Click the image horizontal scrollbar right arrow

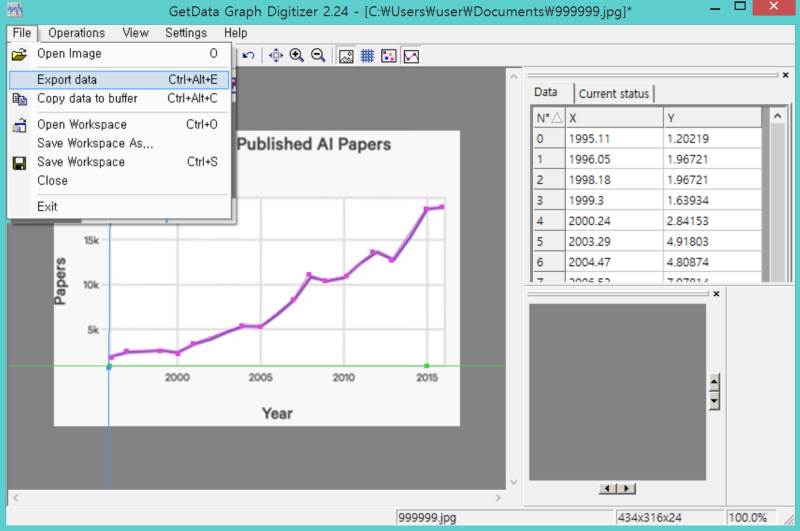[498, 497]
